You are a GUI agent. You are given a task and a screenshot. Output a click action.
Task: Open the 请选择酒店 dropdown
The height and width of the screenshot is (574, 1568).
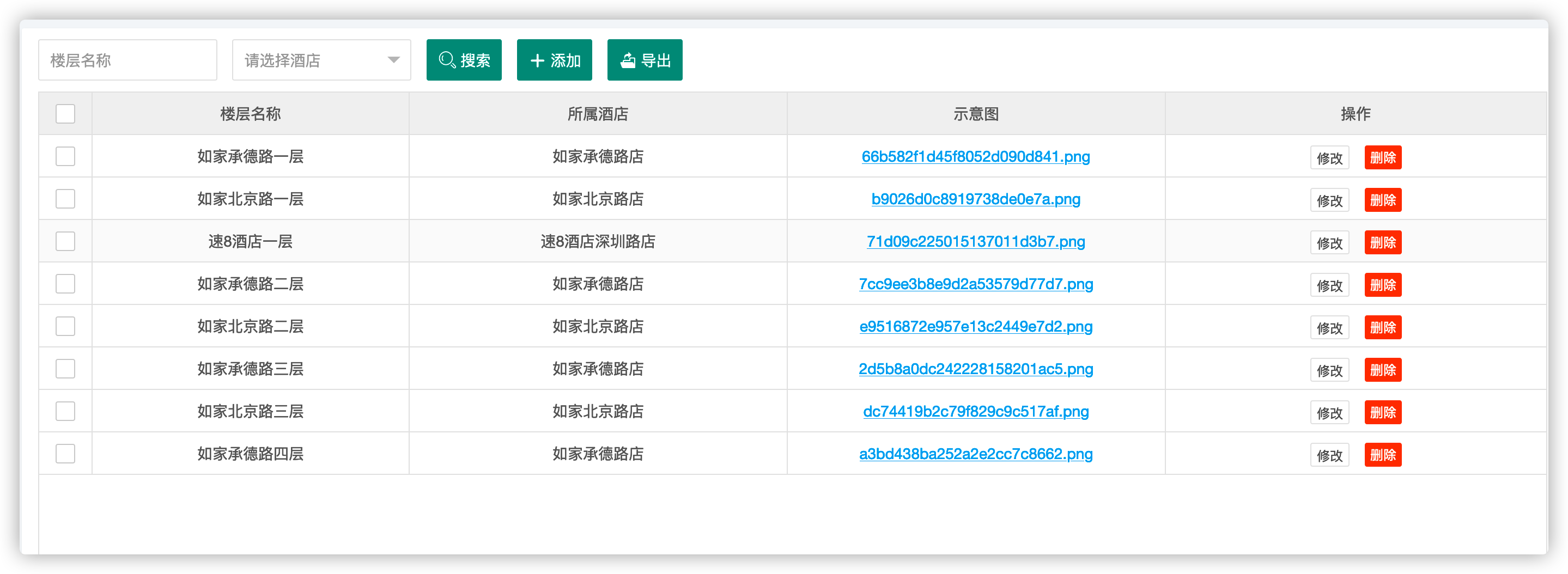321,60
